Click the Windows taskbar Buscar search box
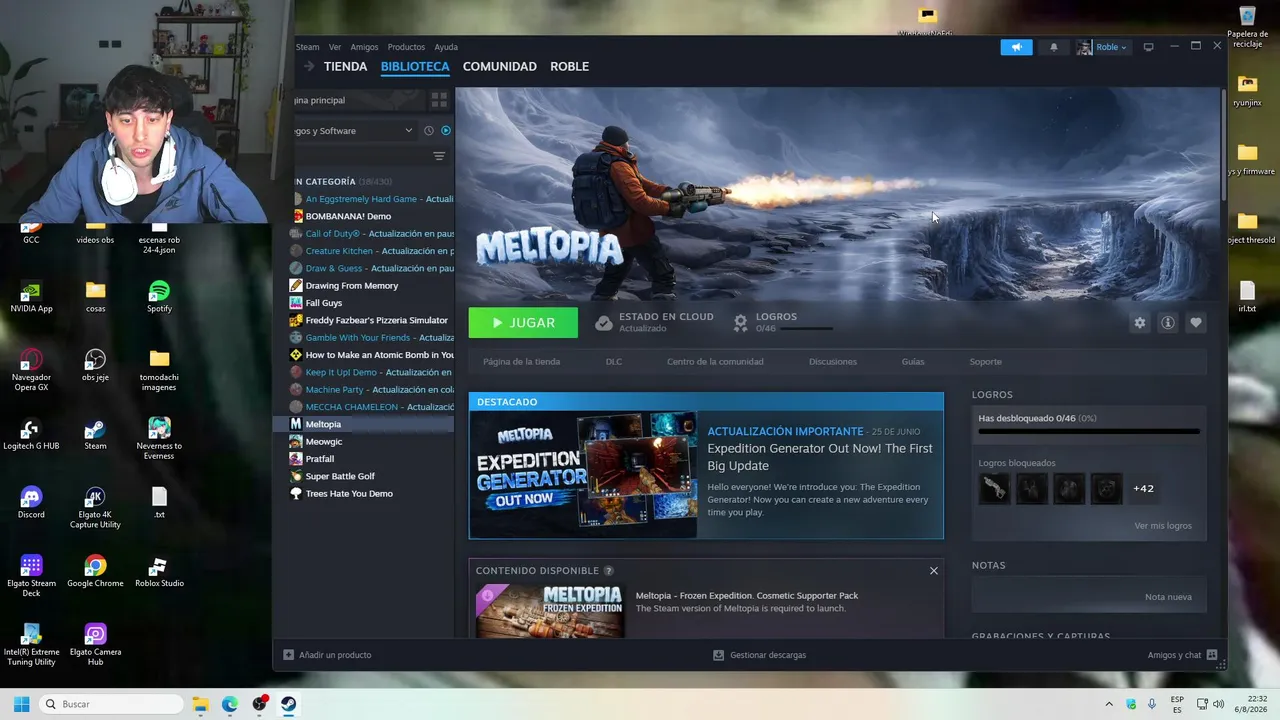1280x720 pixels. coord(111,704)
